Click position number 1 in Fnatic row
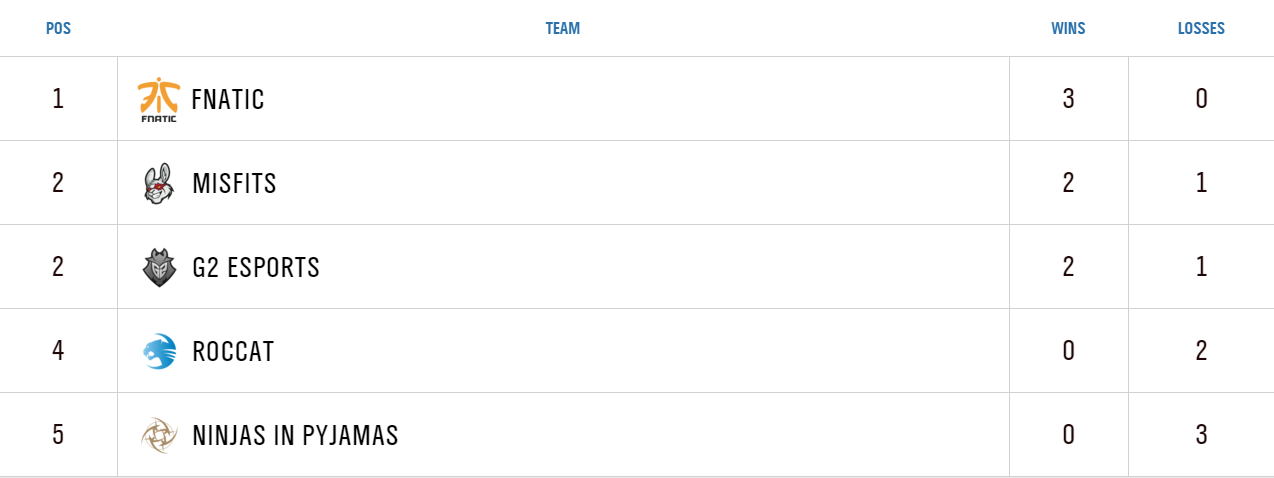1274x478 pixels. [58, 99]
